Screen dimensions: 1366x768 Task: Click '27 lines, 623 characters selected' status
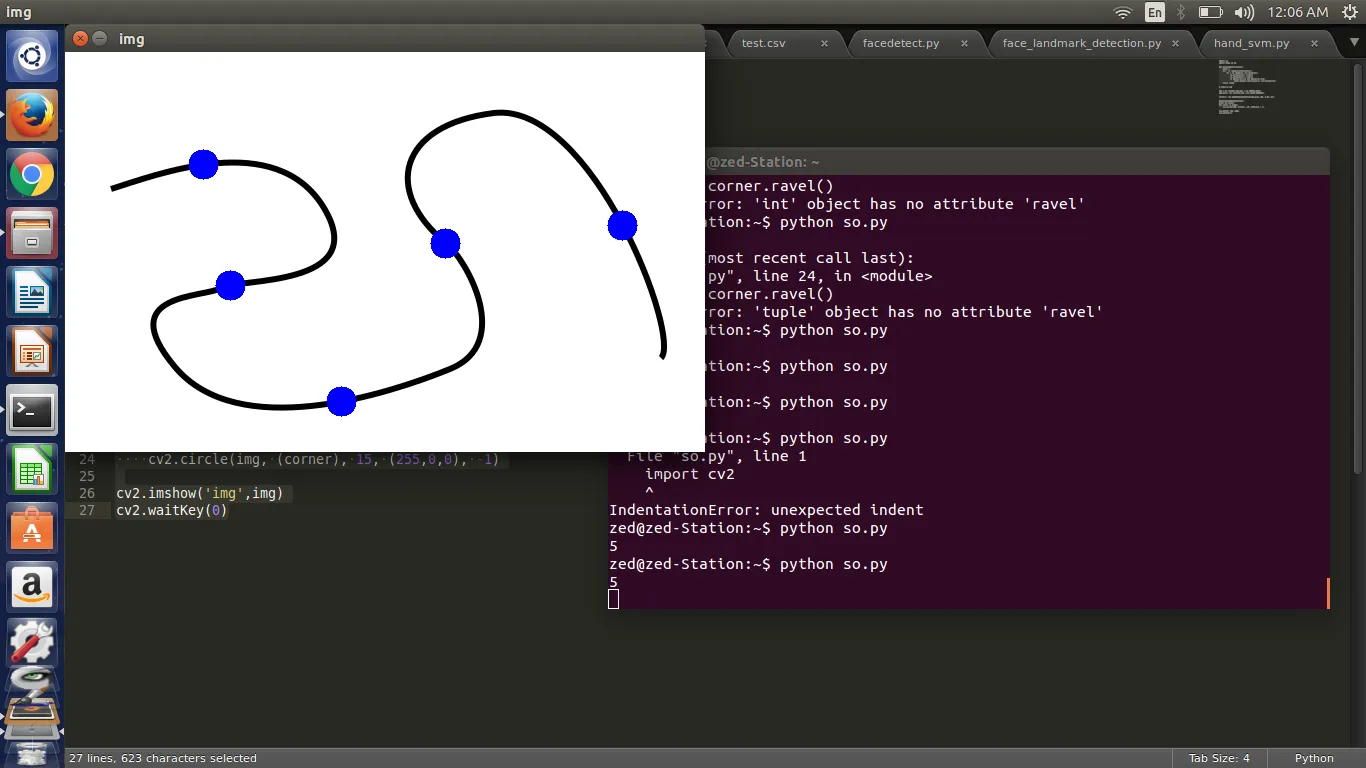tap(163, 758)
